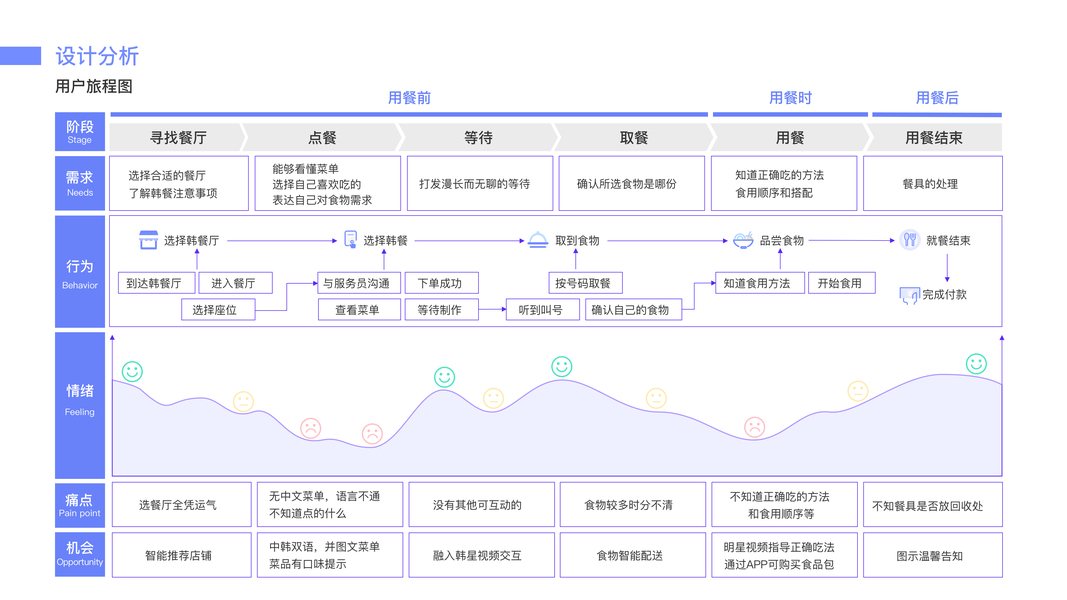Click the 进入餐厅 behavior box
This screenshot has width=1067, height=600.
(x=235, y=283)
